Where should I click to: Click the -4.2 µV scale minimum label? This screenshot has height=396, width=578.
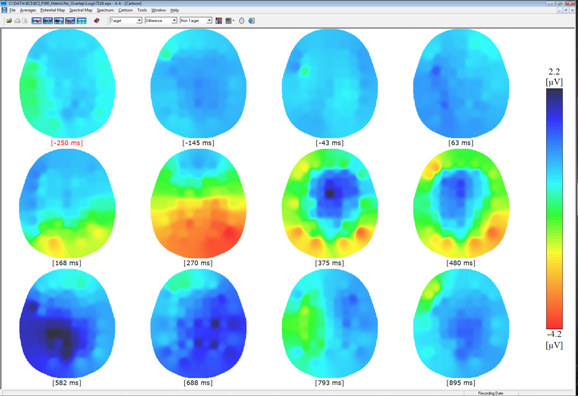(554, 340)
